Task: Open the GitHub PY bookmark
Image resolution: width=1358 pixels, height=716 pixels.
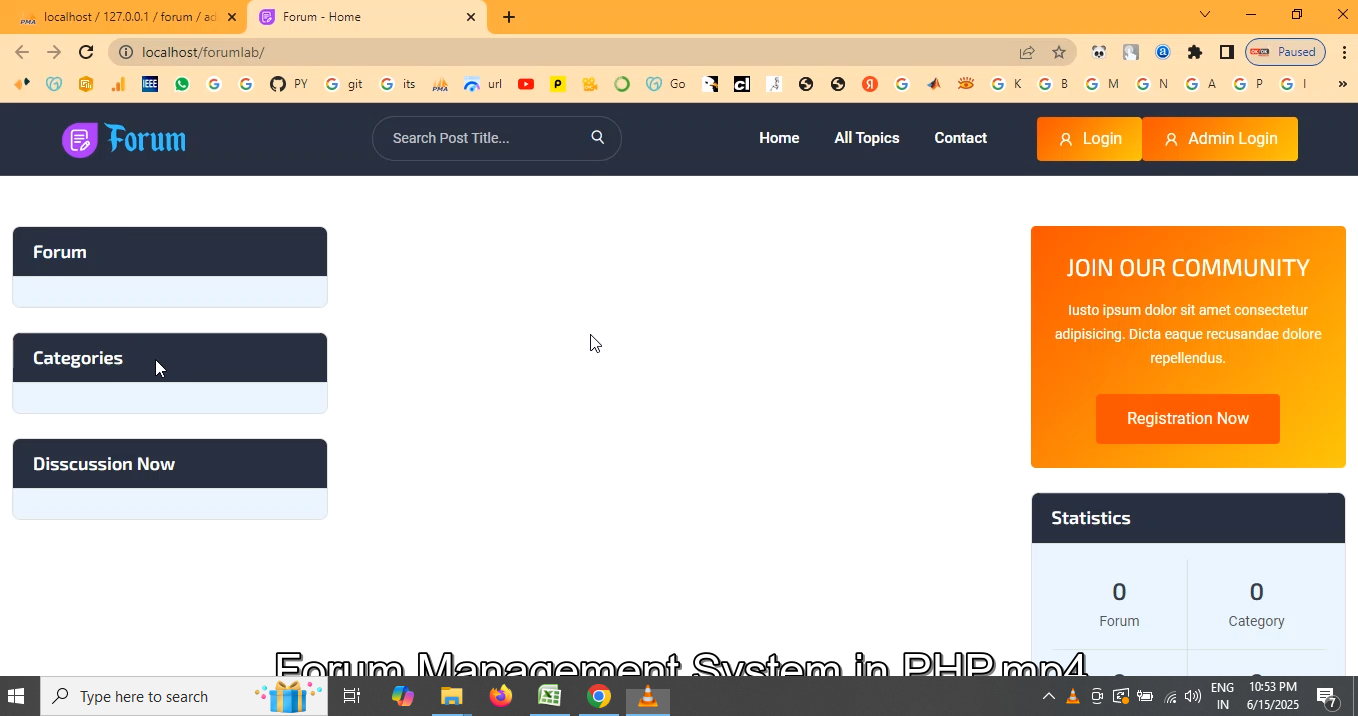Action: coord(289,84)
